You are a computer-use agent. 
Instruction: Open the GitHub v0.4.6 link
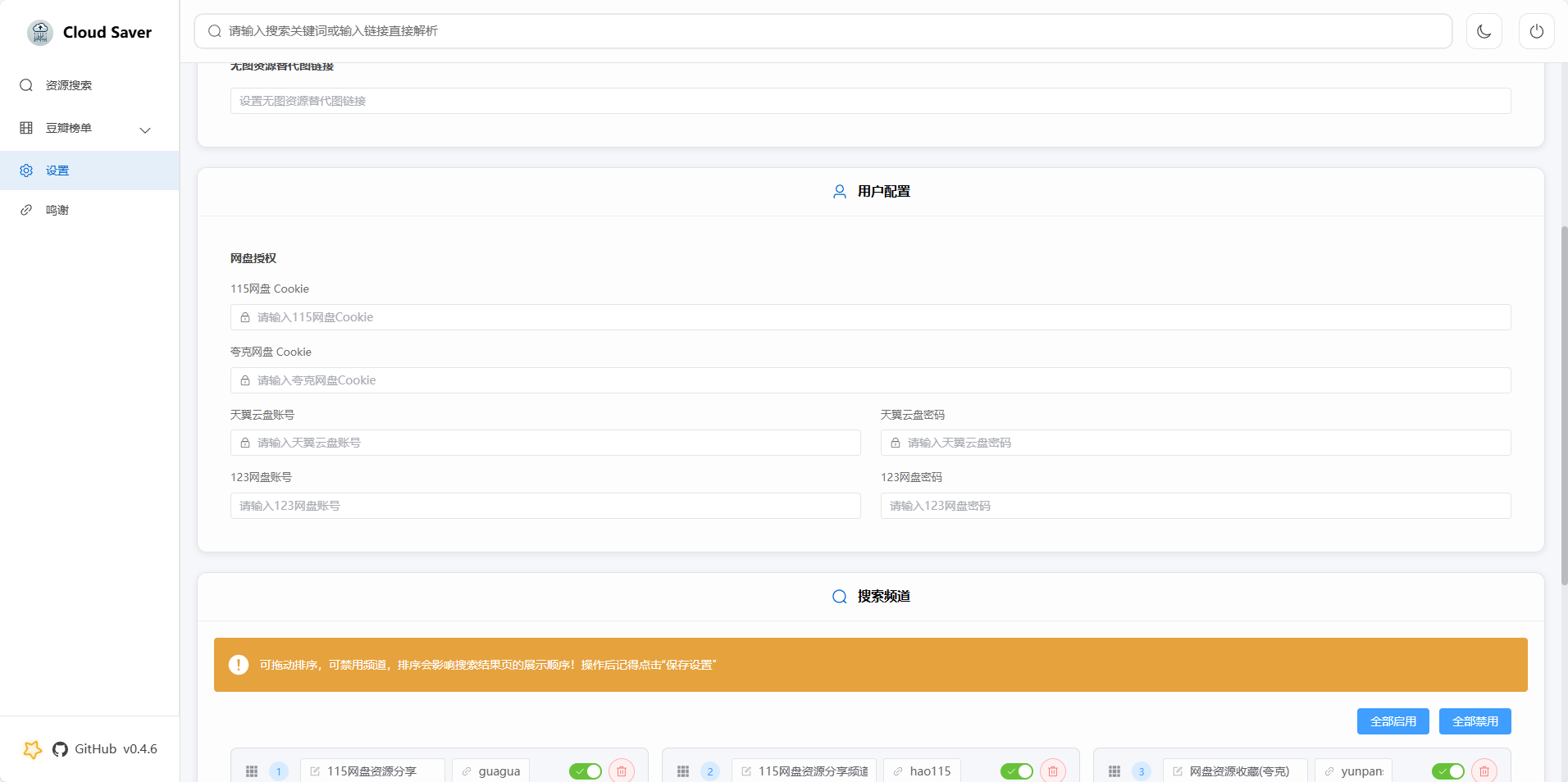pos(105,749)
